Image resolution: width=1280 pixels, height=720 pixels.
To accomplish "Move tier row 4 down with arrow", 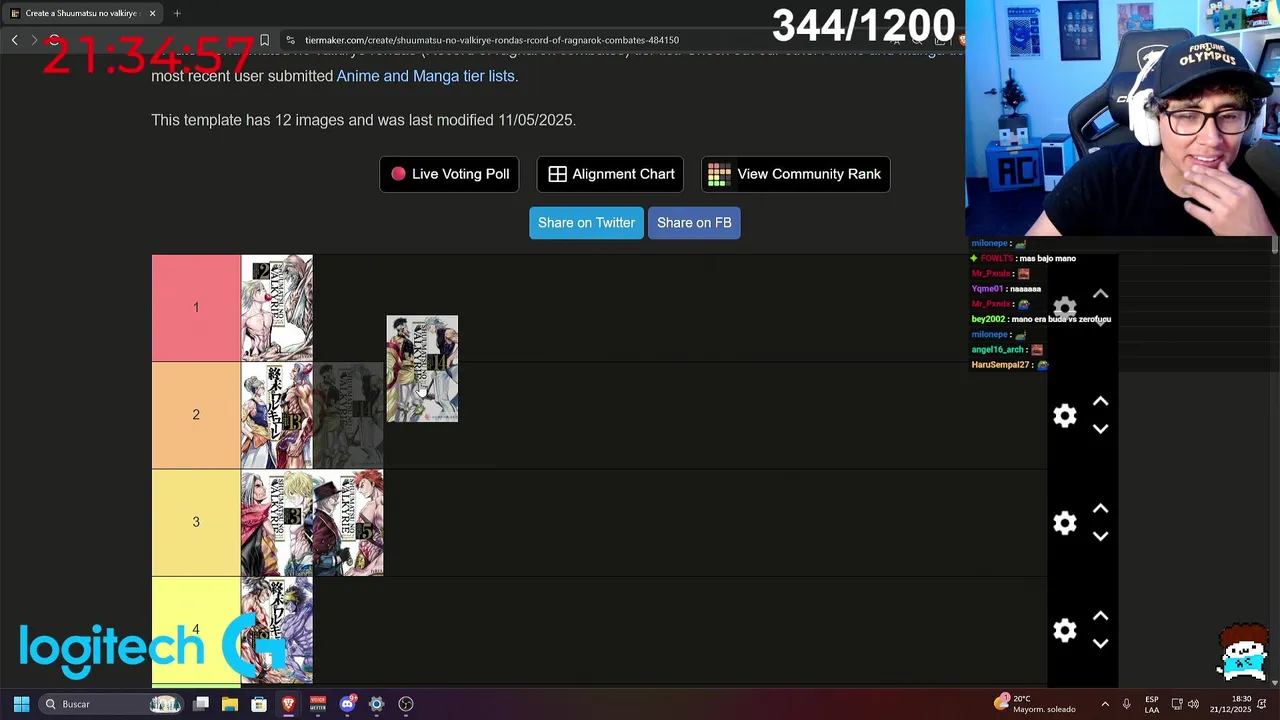I will [1100, 644].
